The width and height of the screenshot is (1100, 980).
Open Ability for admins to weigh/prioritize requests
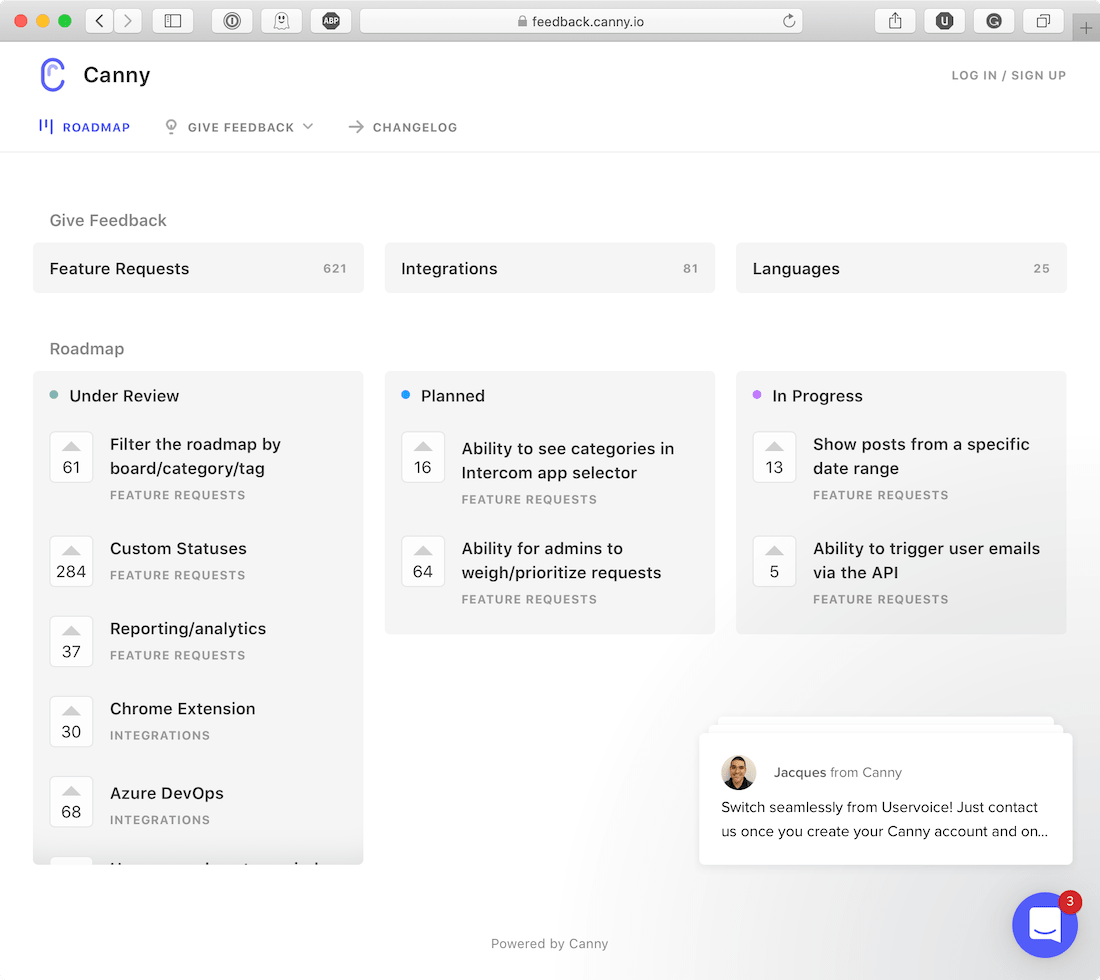pos(561,561)
